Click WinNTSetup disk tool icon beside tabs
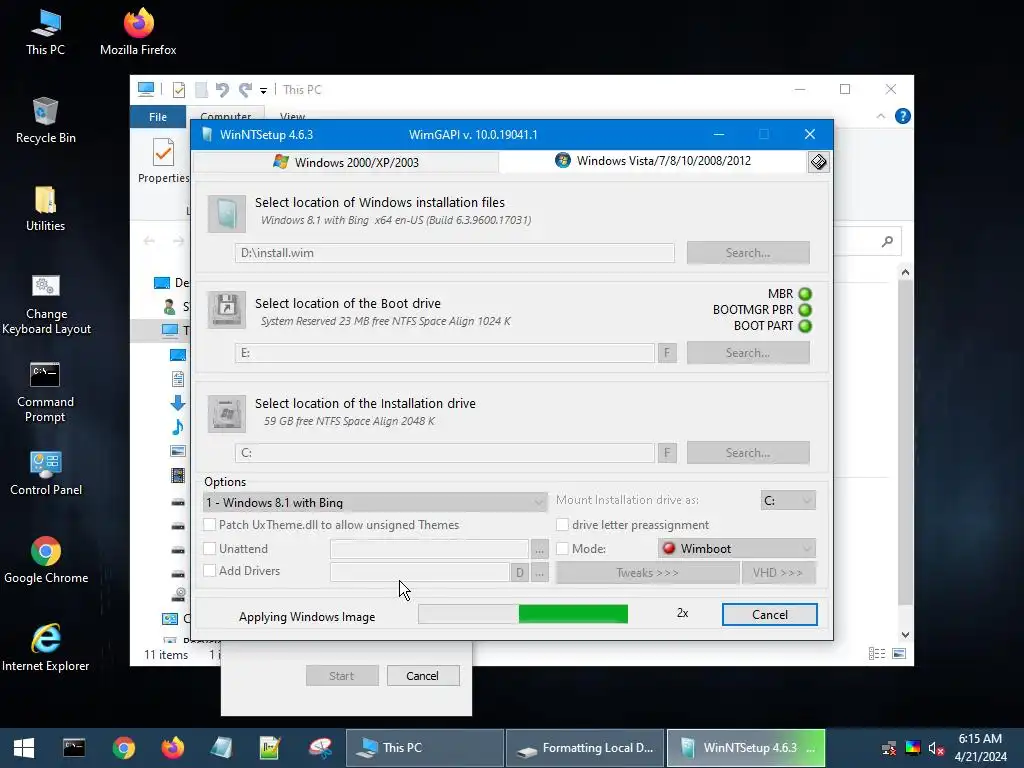The image size is (1024, 768). tap(818, 162)
